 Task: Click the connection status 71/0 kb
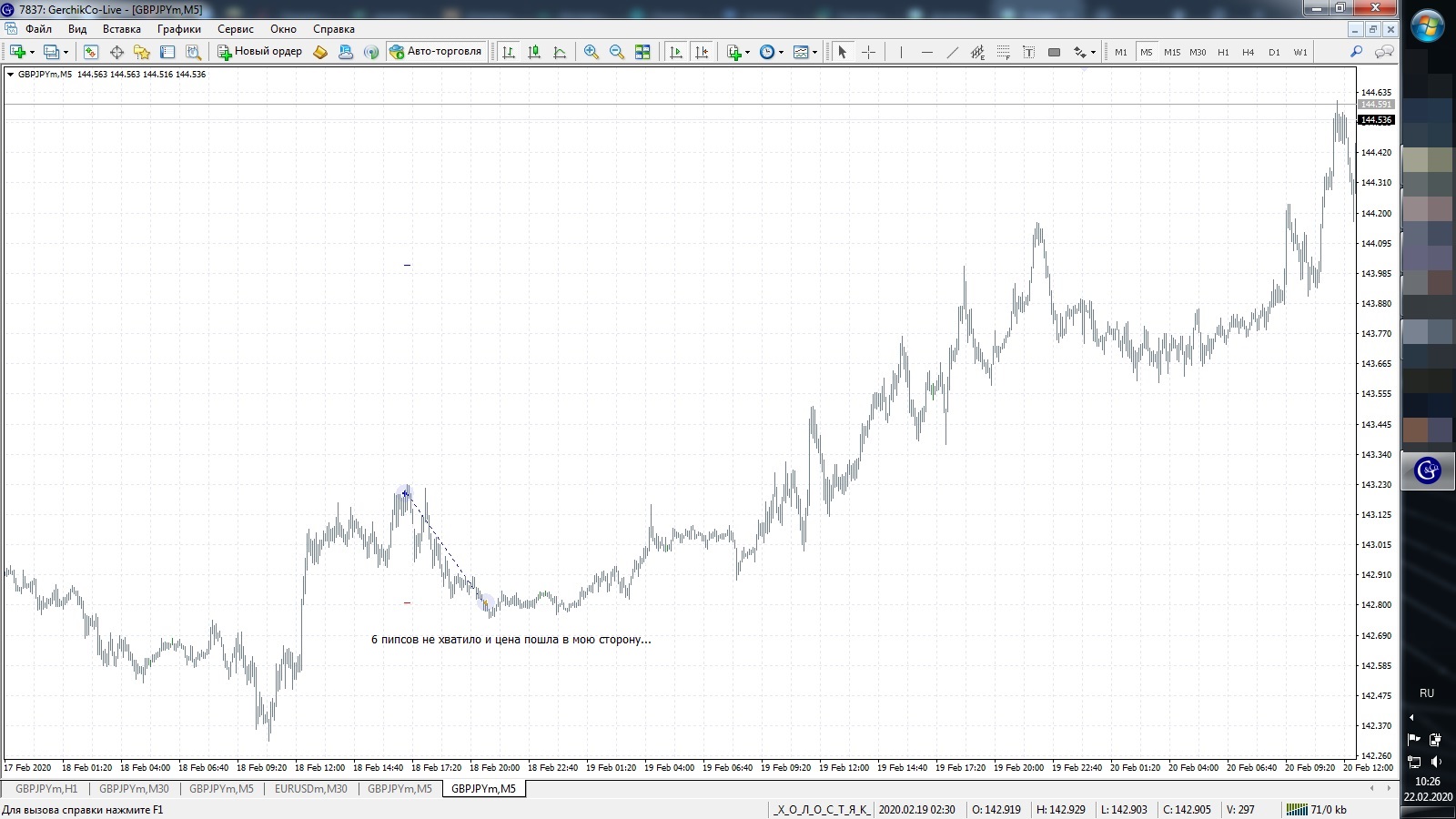(x=1316, y=810)
